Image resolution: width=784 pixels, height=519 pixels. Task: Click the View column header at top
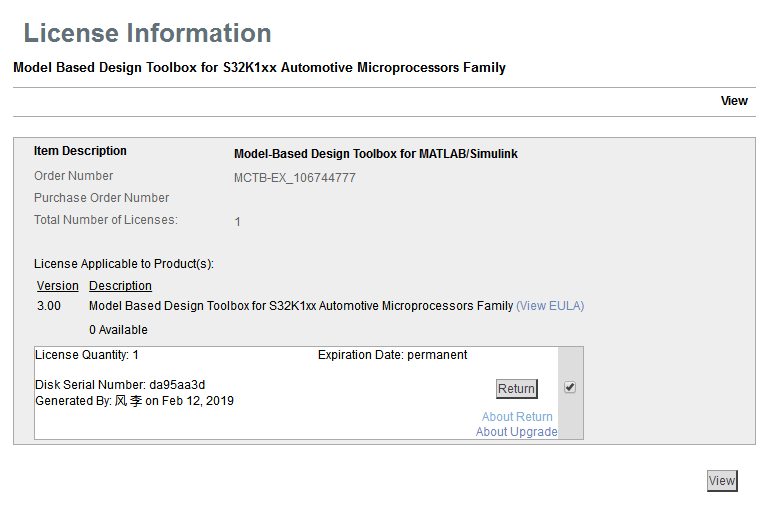coord(734,100)
